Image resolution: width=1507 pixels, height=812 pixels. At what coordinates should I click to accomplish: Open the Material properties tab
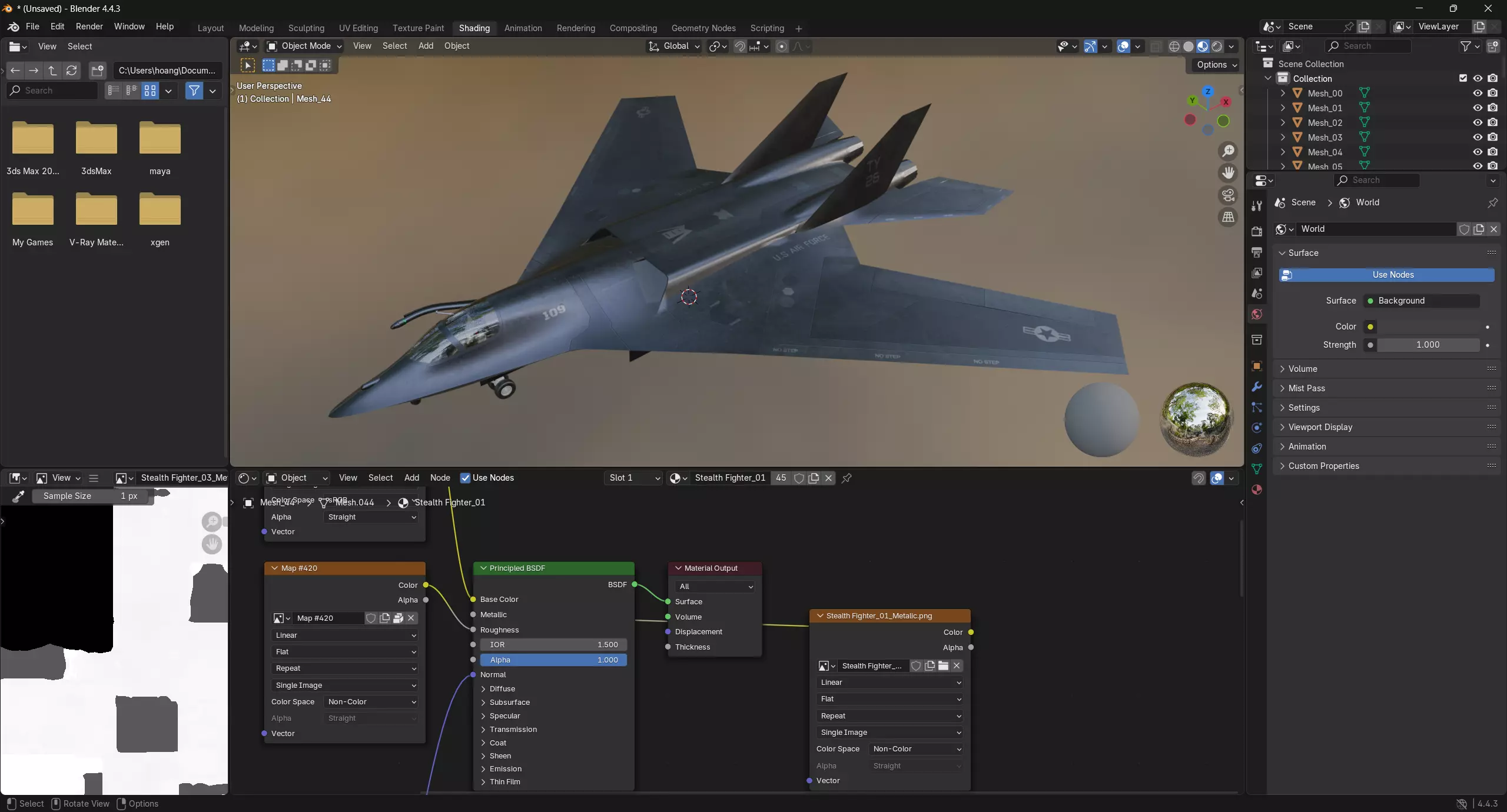(x=1257, y=490)
